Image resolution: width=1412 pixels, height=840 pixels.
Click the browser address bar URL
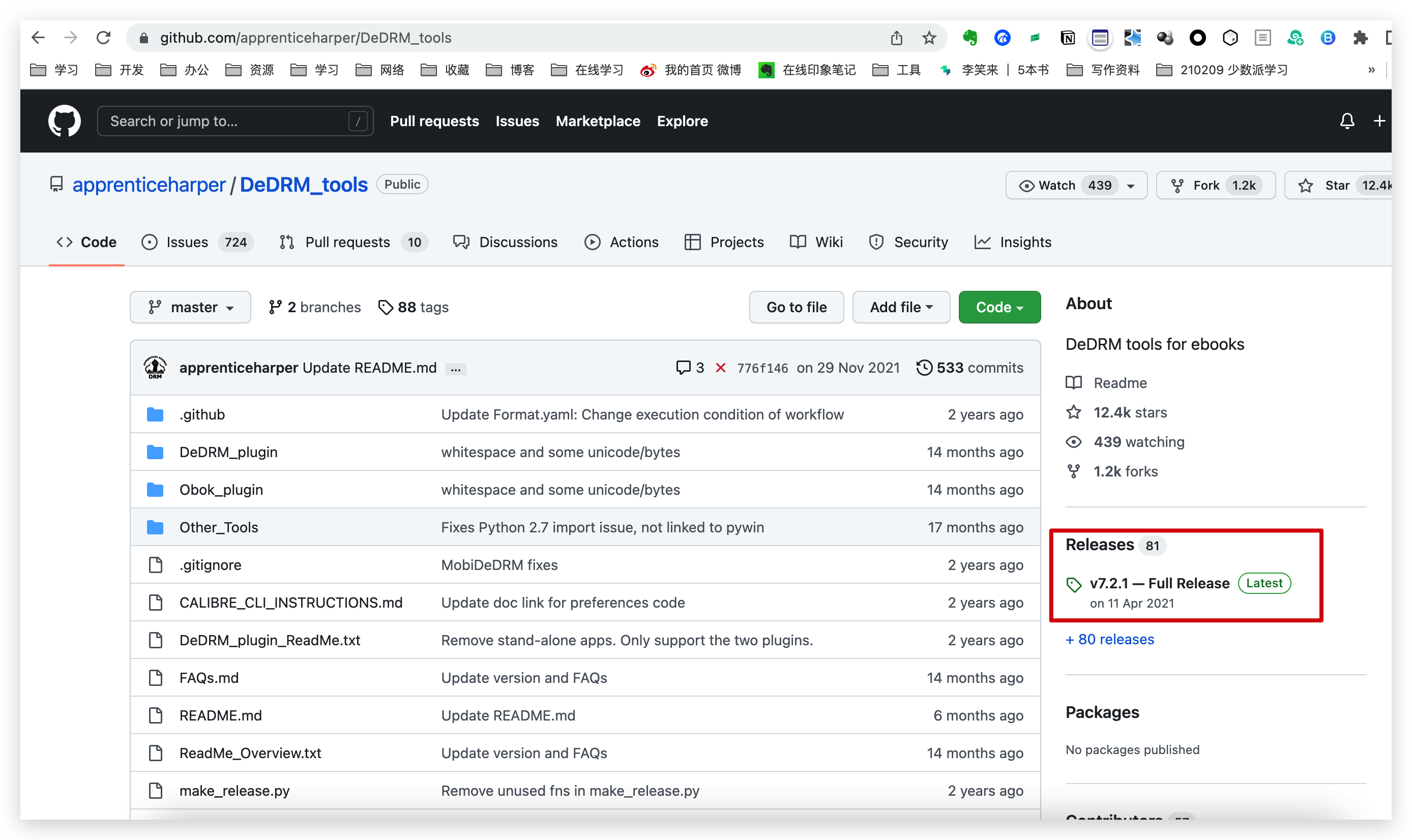[306, 37]
